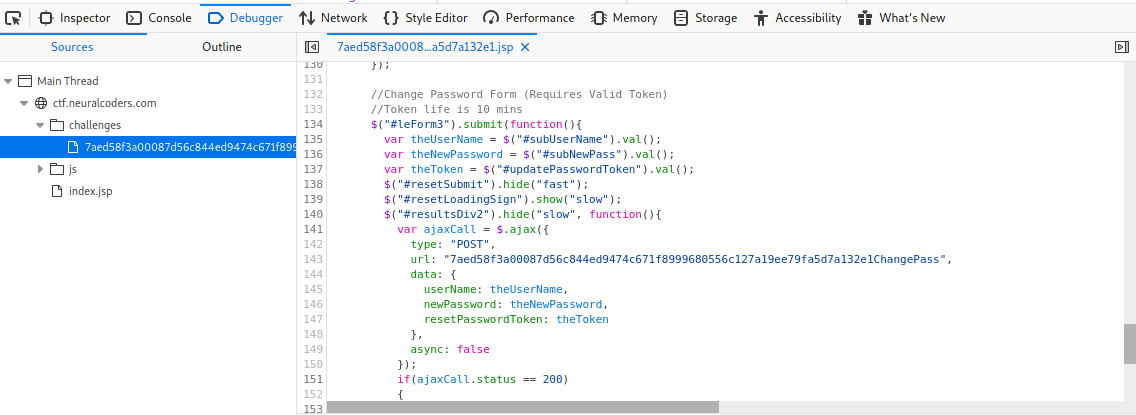Open the Accessibility panel
This screenshot has height=415, width=1136.
800,18
